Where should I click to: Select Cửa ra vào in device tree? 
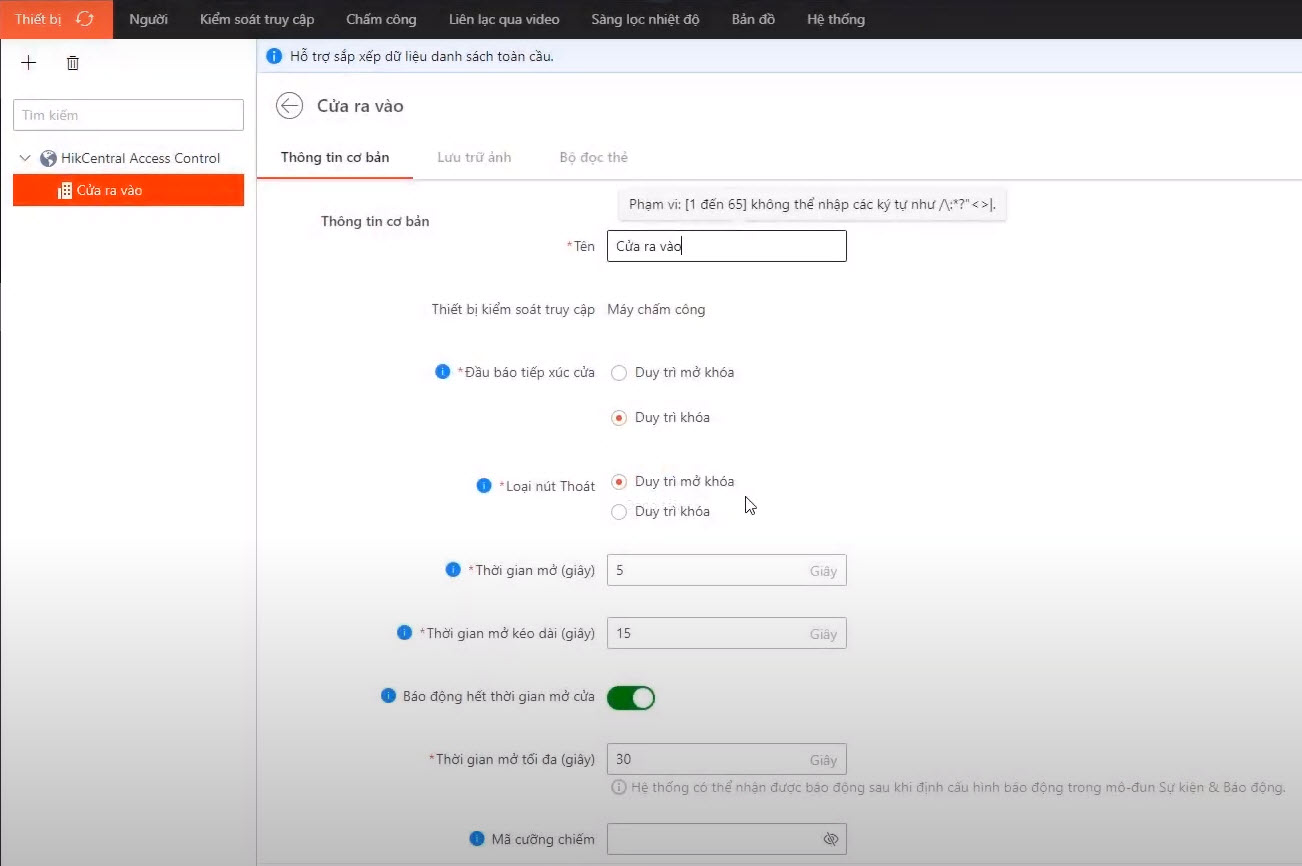point(110,190)
